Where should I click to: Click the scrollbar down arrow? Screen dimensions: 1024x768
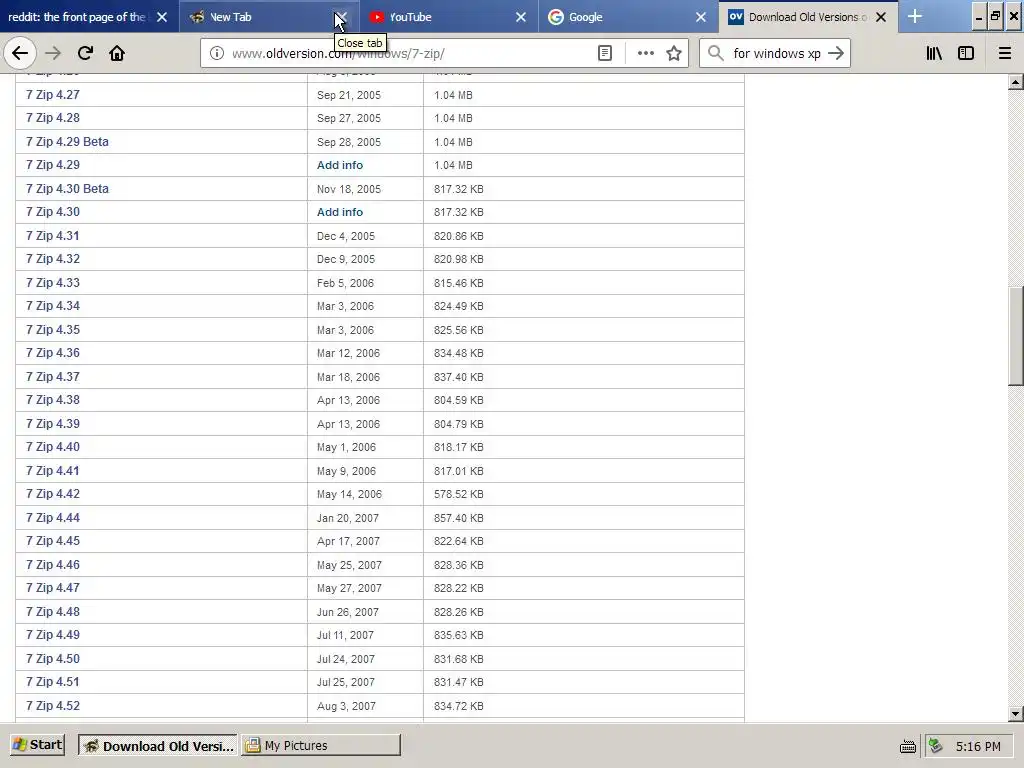point(1016,714)
